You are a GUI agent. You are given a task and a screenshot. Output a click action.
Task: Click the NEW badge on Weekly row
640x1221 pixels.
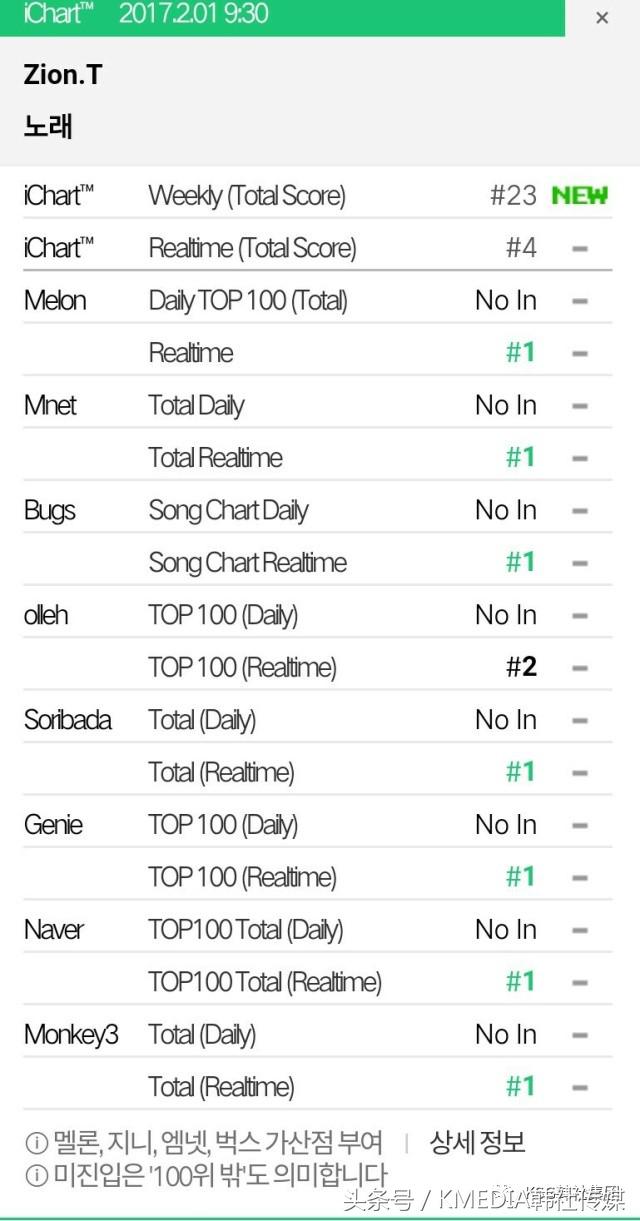pos(579,195)
